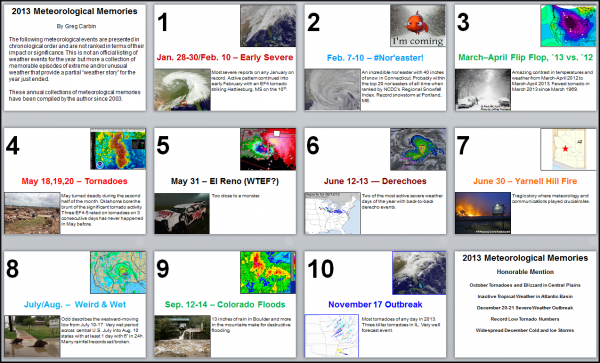Click the '2013 Meteorological Memories' title on the first slide
The width and height of the screenshot is (600, 363).
click(x=75, y=11)
